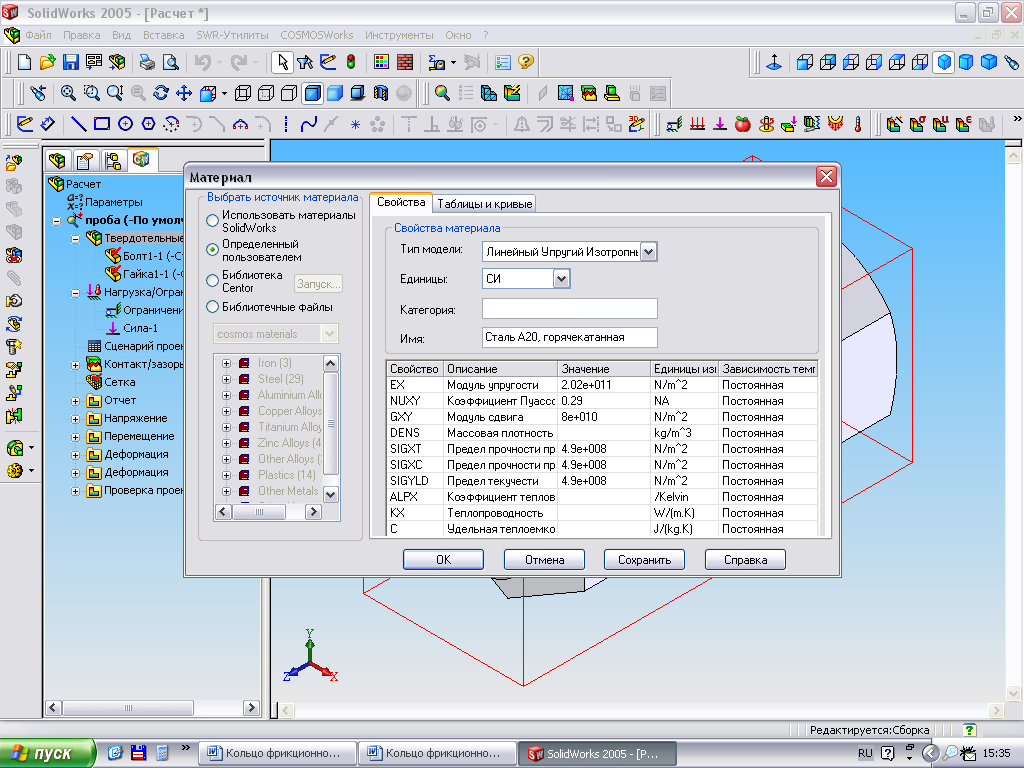This screenshot has height=768, width=1024.
Task: Select 'Библиотечные файлы' radio button
Action: click(212, 307)
